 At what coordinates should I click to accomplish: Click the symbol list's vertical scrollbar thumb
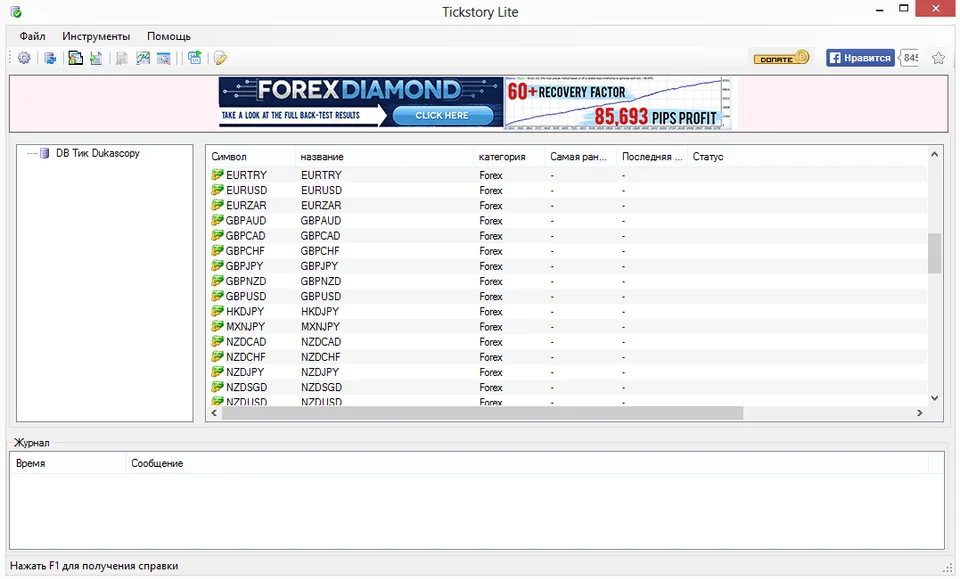tap(934, 253)
